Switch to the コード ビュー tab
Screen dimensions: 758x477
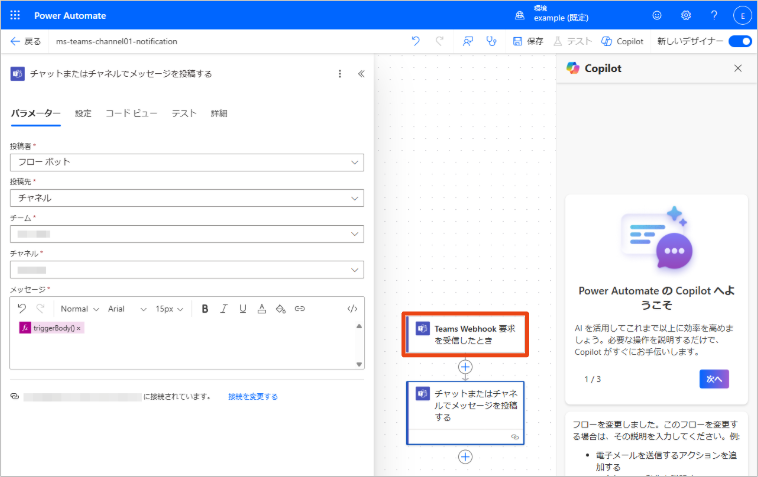click(x=131, y=114)
